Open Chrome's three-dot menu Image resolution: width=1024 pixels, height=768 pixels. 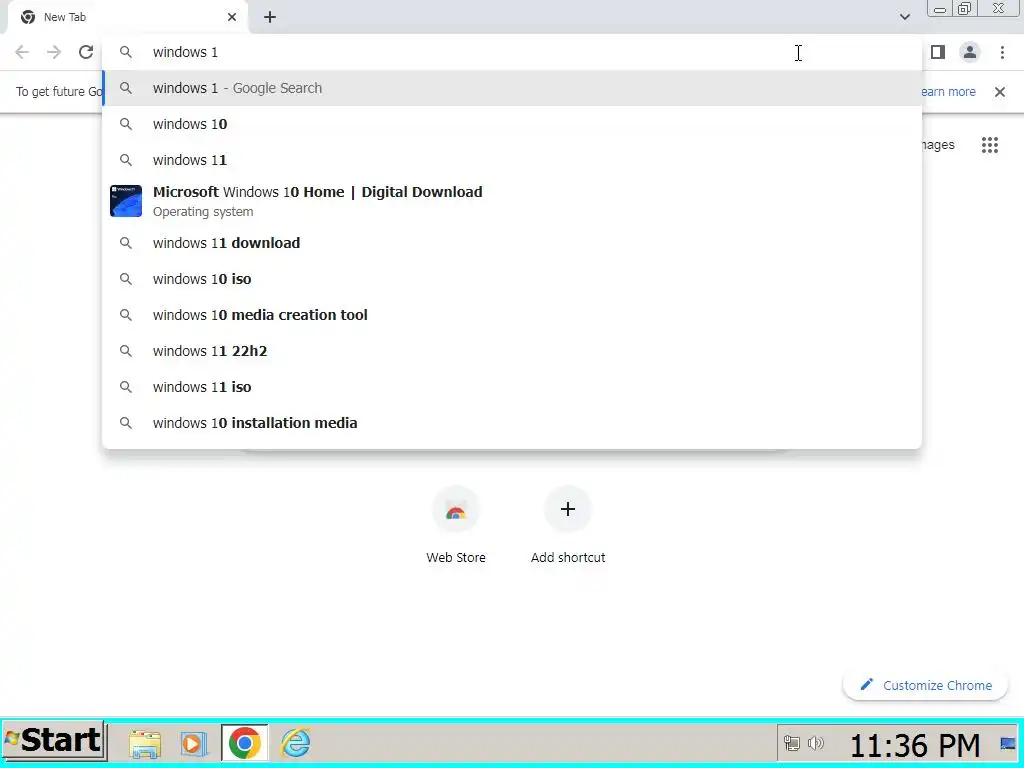click(x=1002, y=52)
